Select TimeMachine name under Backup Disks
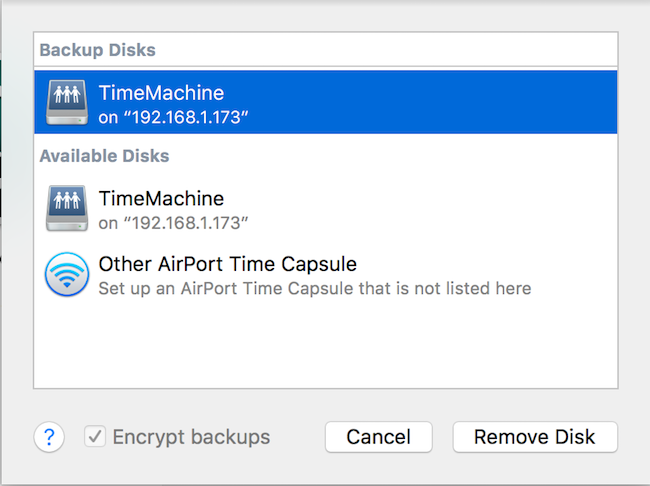This screenshot has height=486, width=650. pyautogui.click(x=161, y=93)
